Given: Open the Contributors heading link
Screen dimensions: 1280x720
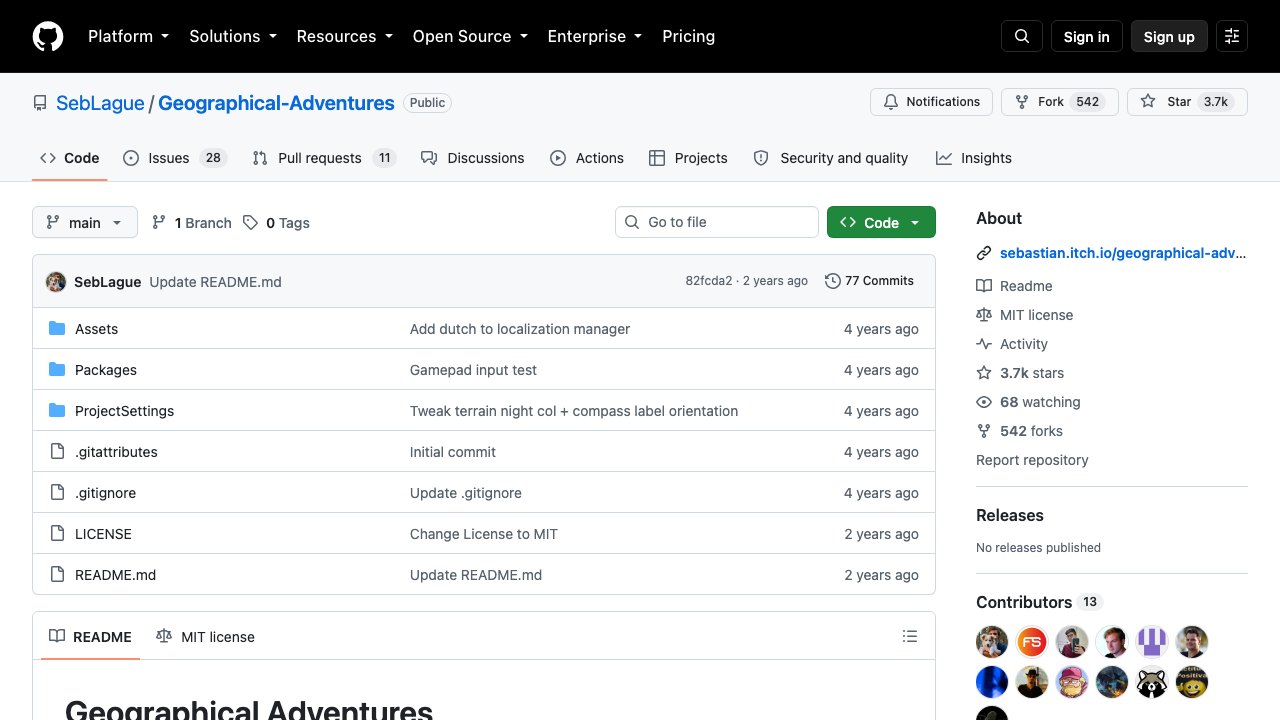Looking at the screenshot, I should 1039,602.
